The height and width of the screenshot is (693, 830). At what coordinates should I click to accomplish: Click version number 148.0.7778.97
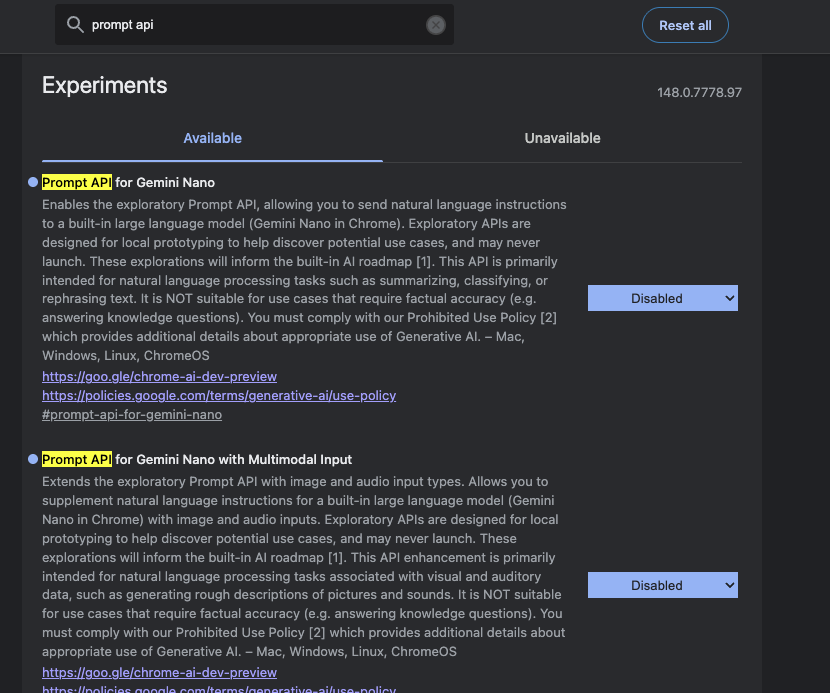tap(699, 93)
